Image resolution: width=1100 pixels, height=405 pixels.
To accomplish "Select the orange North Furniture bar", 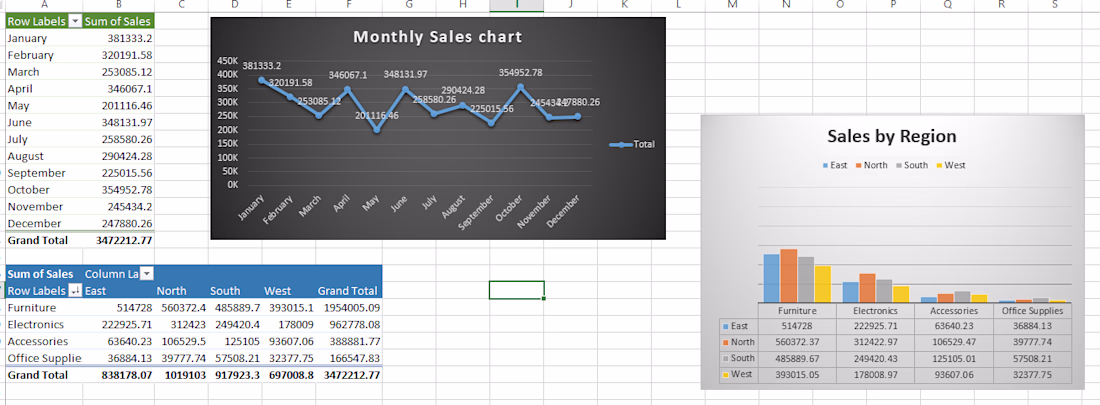I will pos(789,276).
